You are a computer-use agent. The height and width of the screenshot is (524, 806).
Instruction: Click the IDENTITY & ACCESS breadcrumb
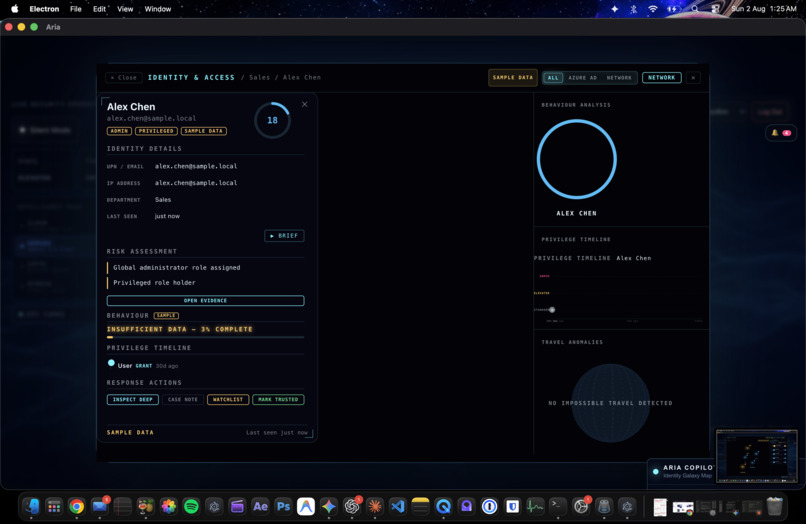pos(191,78)
